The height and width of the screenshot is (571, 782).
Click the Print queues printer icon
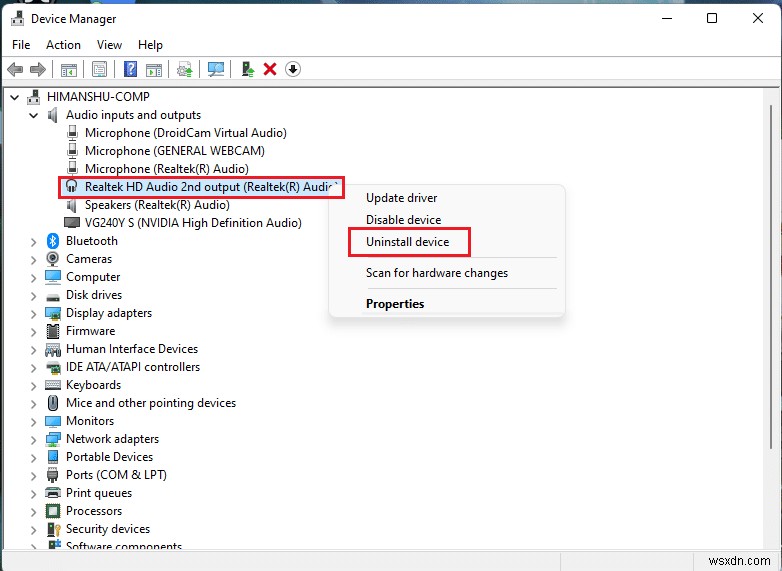point(53,493)
